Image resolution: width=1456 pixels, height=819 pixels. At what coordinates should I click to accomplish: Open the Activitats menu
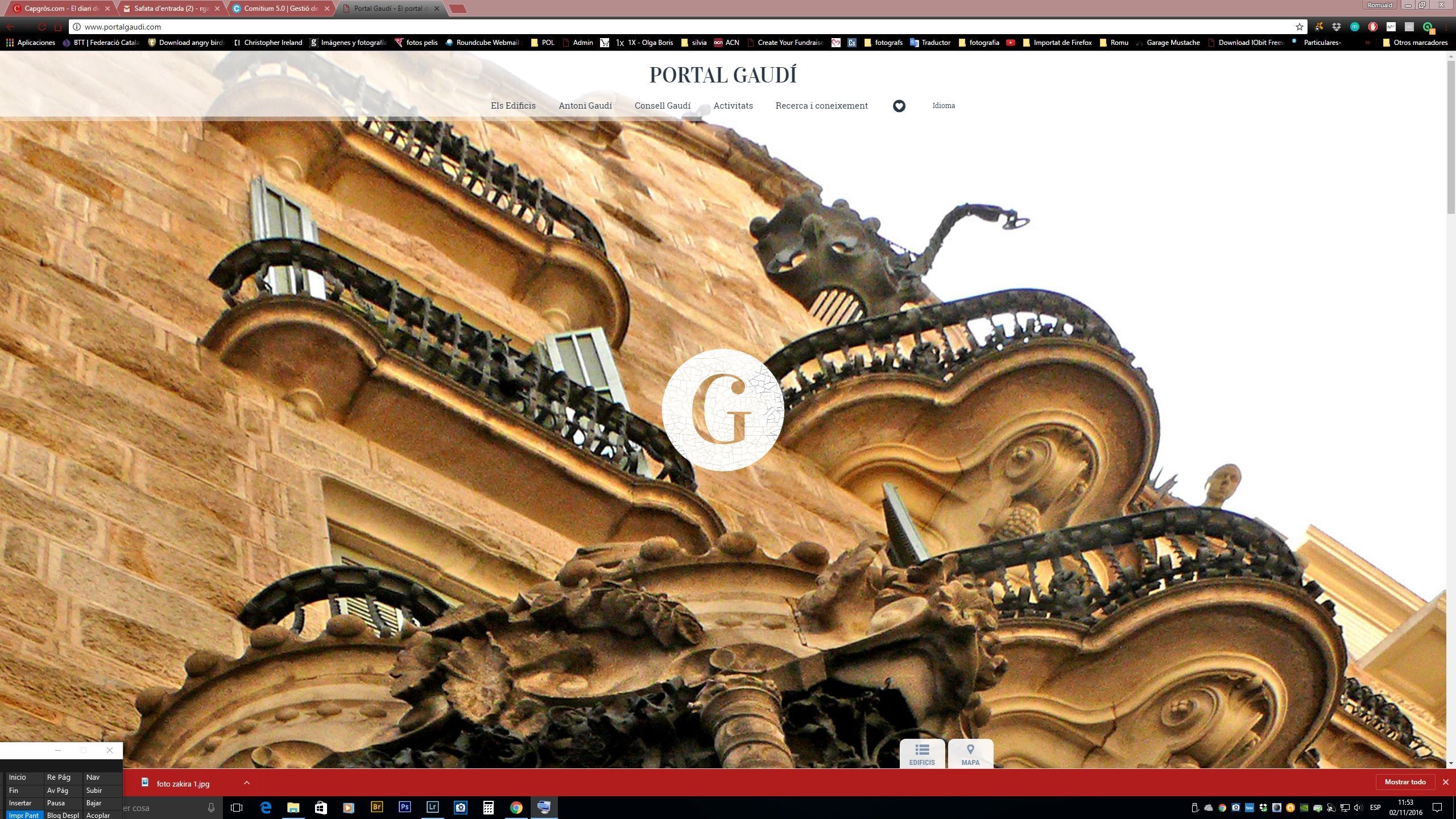coord(733,106)
